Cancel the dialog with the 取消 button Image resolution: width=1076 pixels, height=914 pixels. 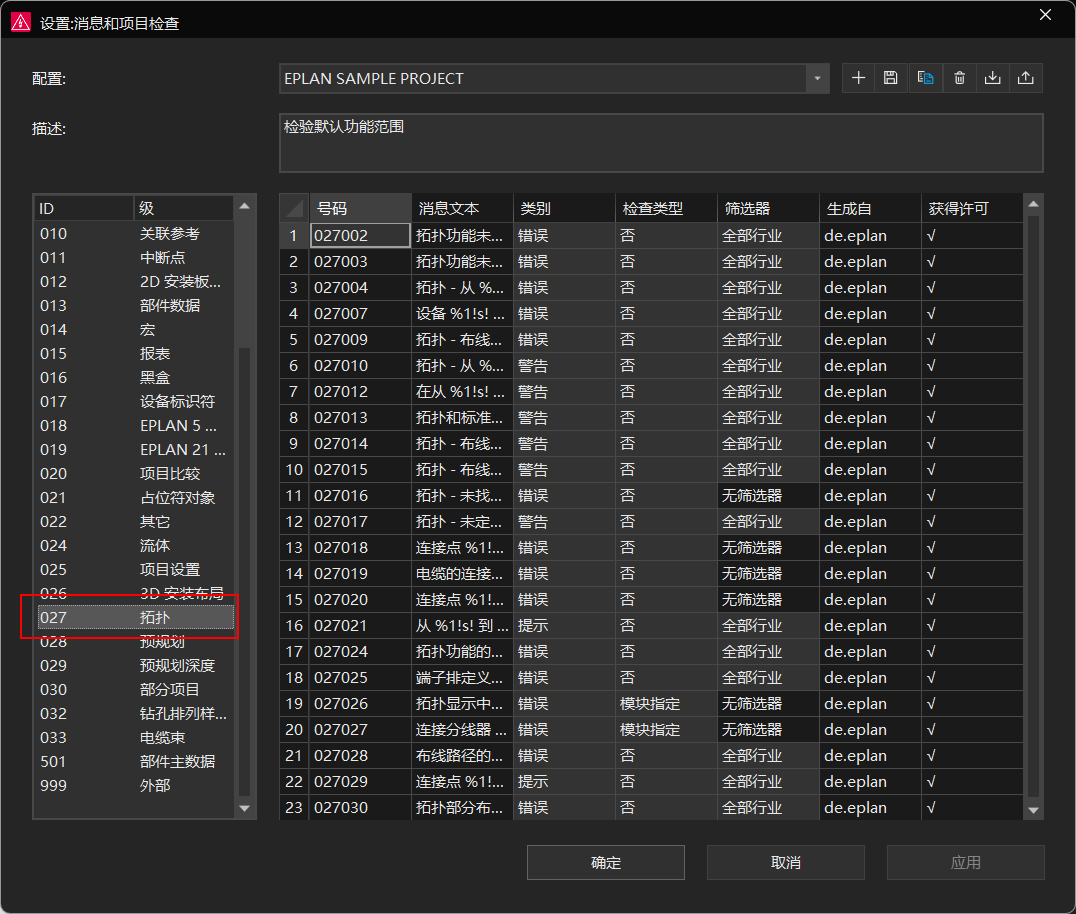(785, 862)
